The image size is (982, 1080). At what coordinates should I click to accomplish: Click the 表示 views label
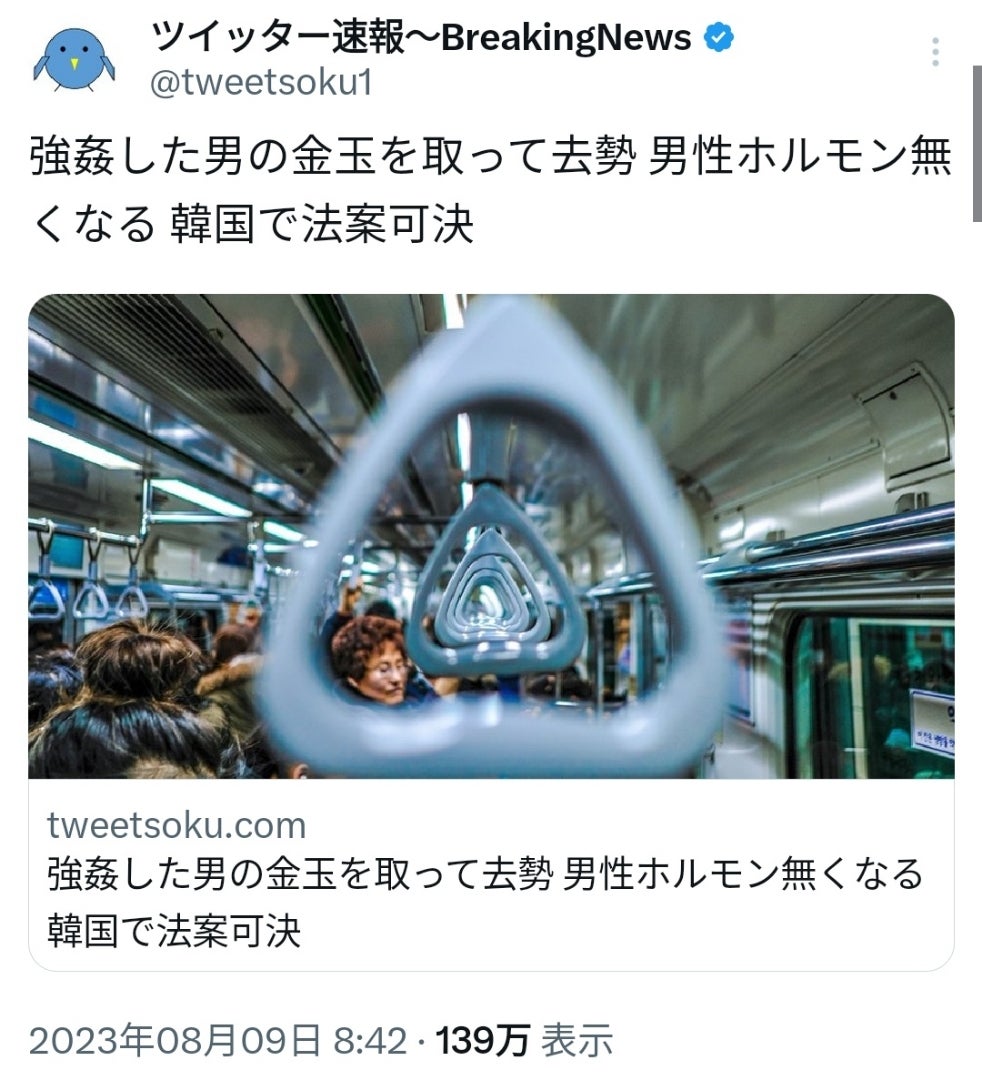coord(577,1041)
